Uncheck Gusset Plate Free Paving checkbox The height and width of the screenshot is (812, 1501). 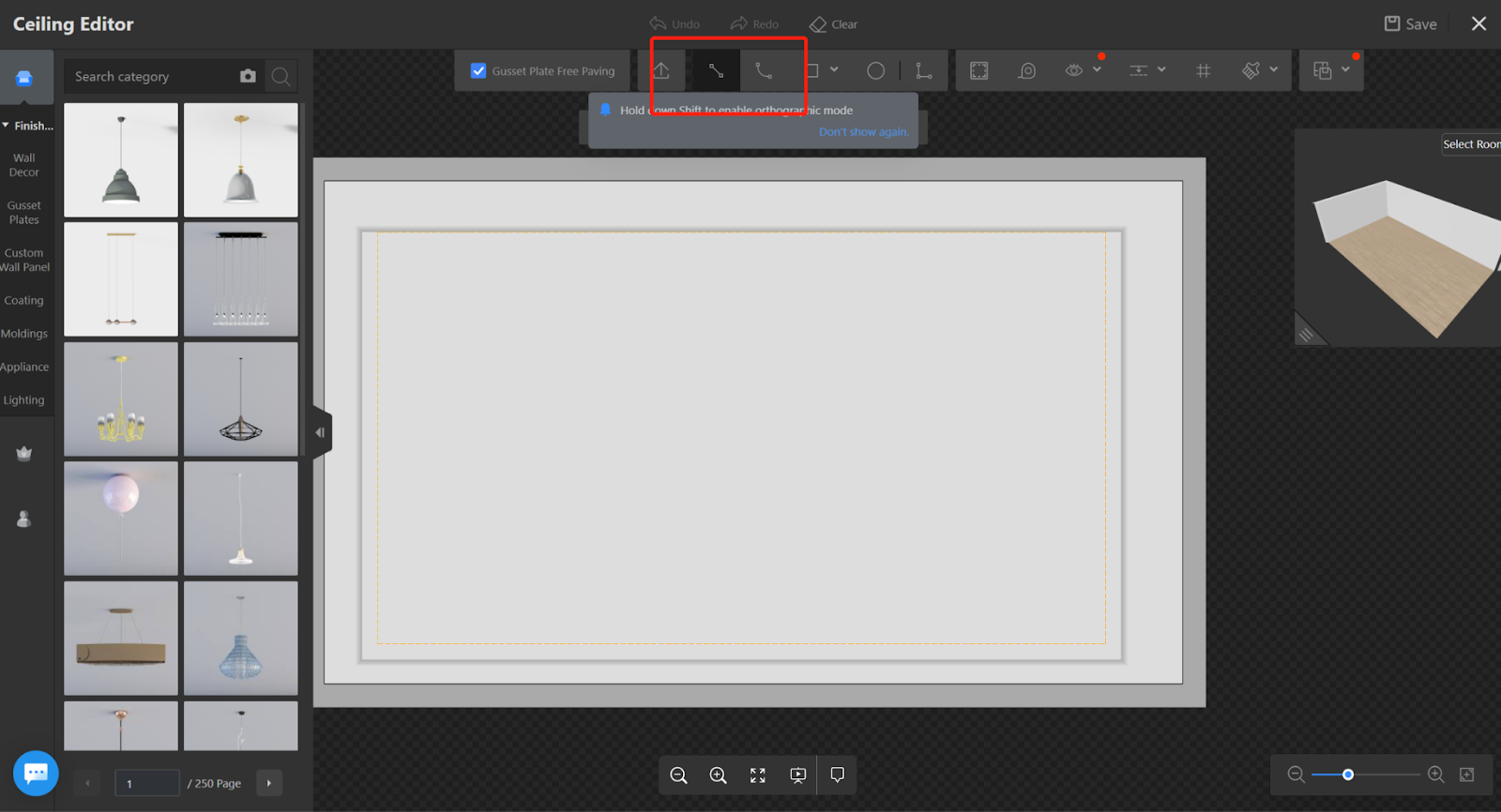(478, 71)
